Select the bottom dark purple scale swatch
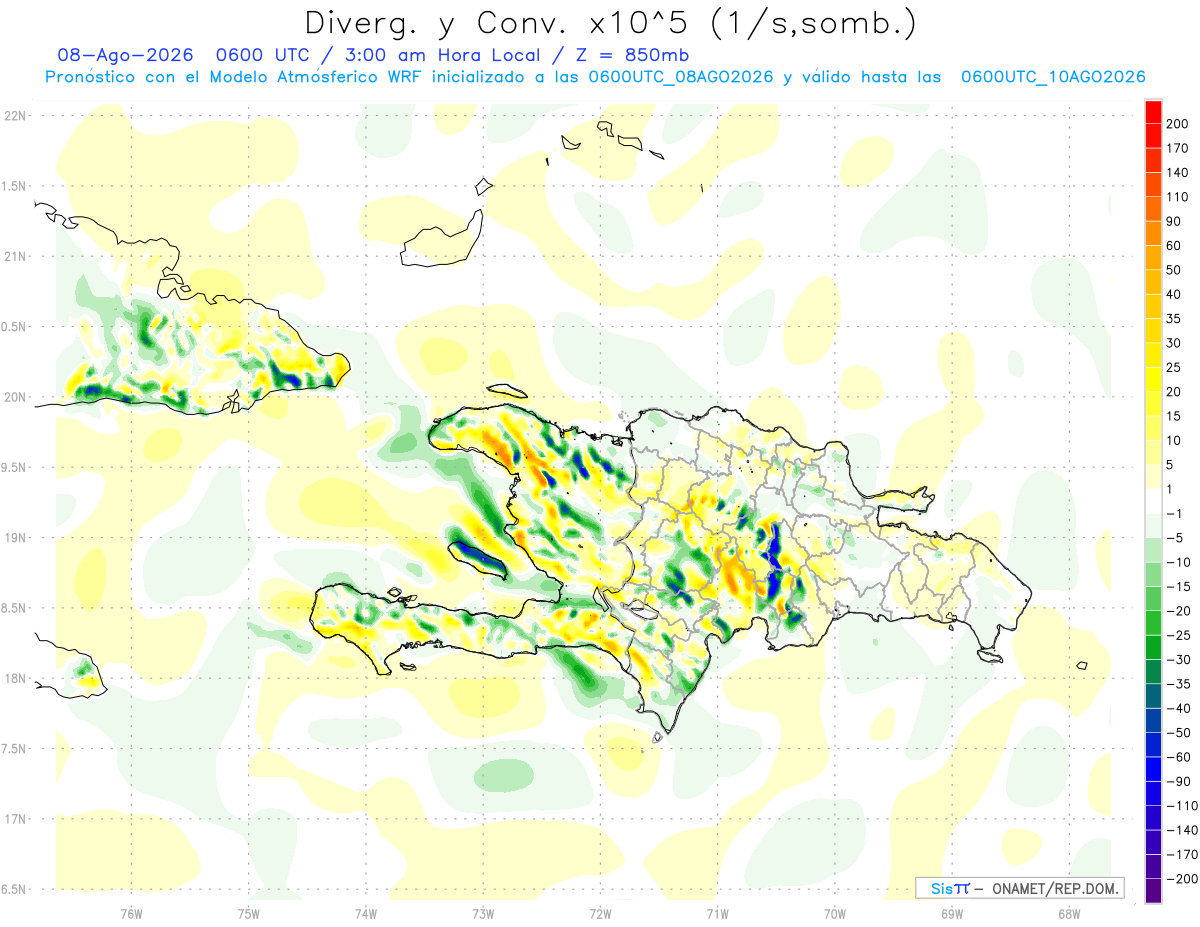Screen dimensions: 1200x927 coord(1153,891)
